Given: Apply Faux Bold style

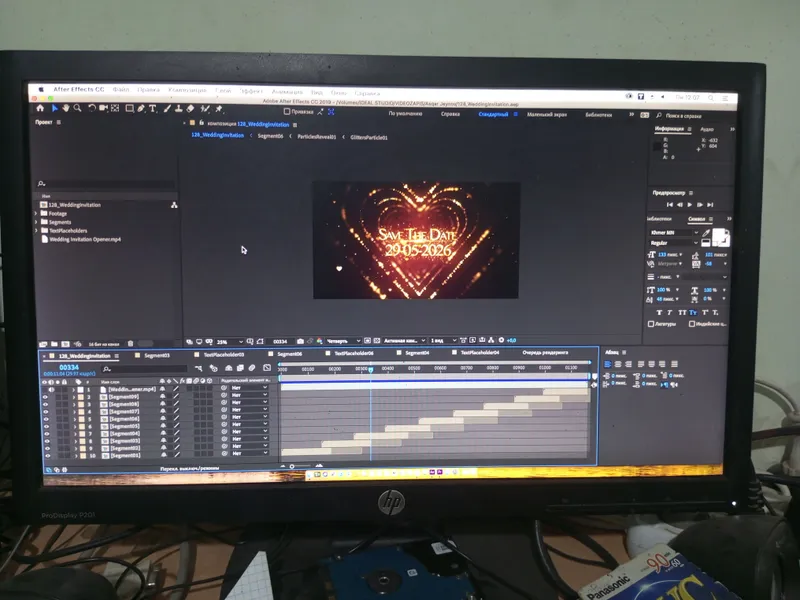Looking at the screenshot, I should [x=659, y=312].
